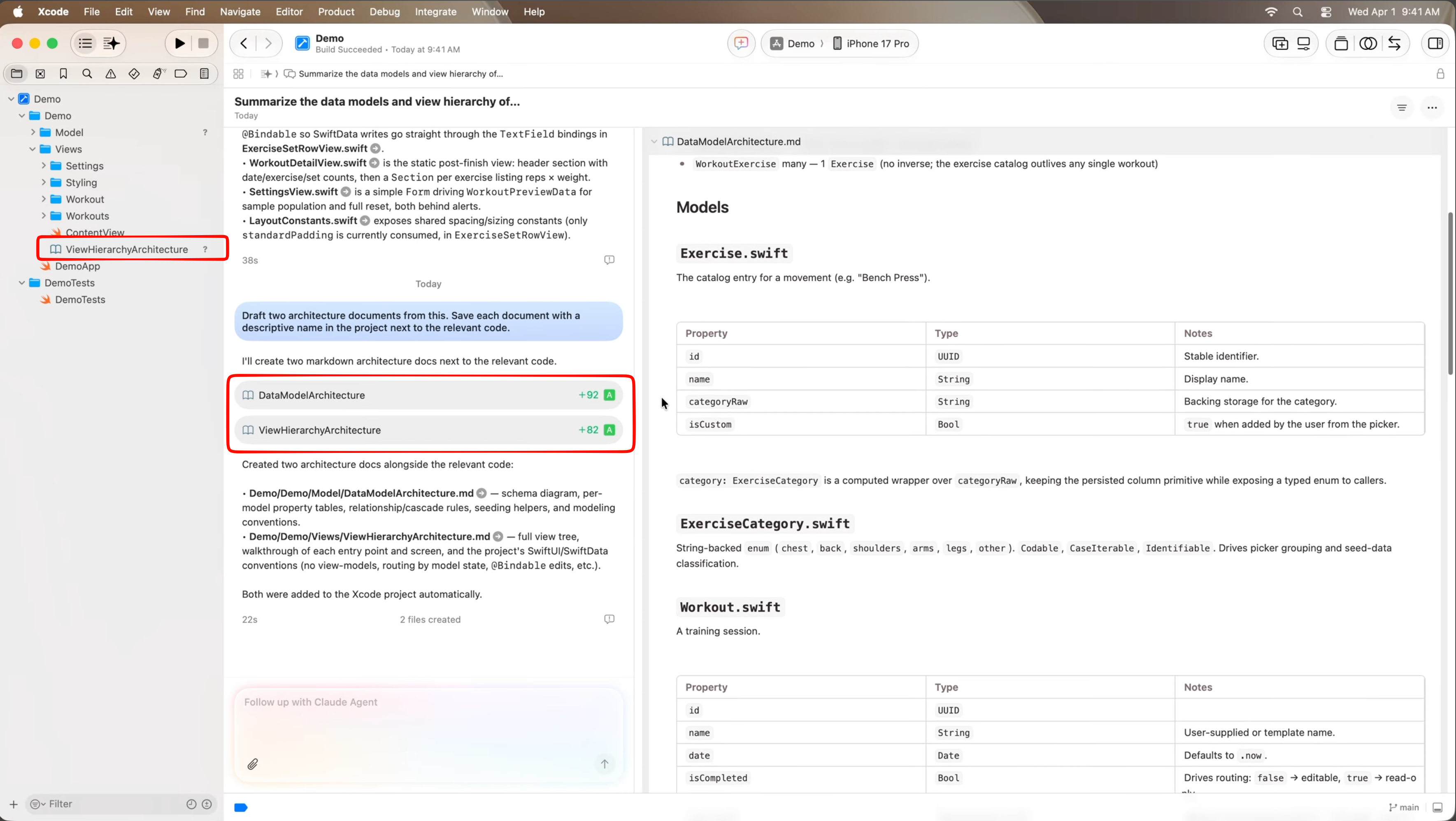1456x821 pixels.
Task: Expand the Workout folder
Action: (44, 199)
